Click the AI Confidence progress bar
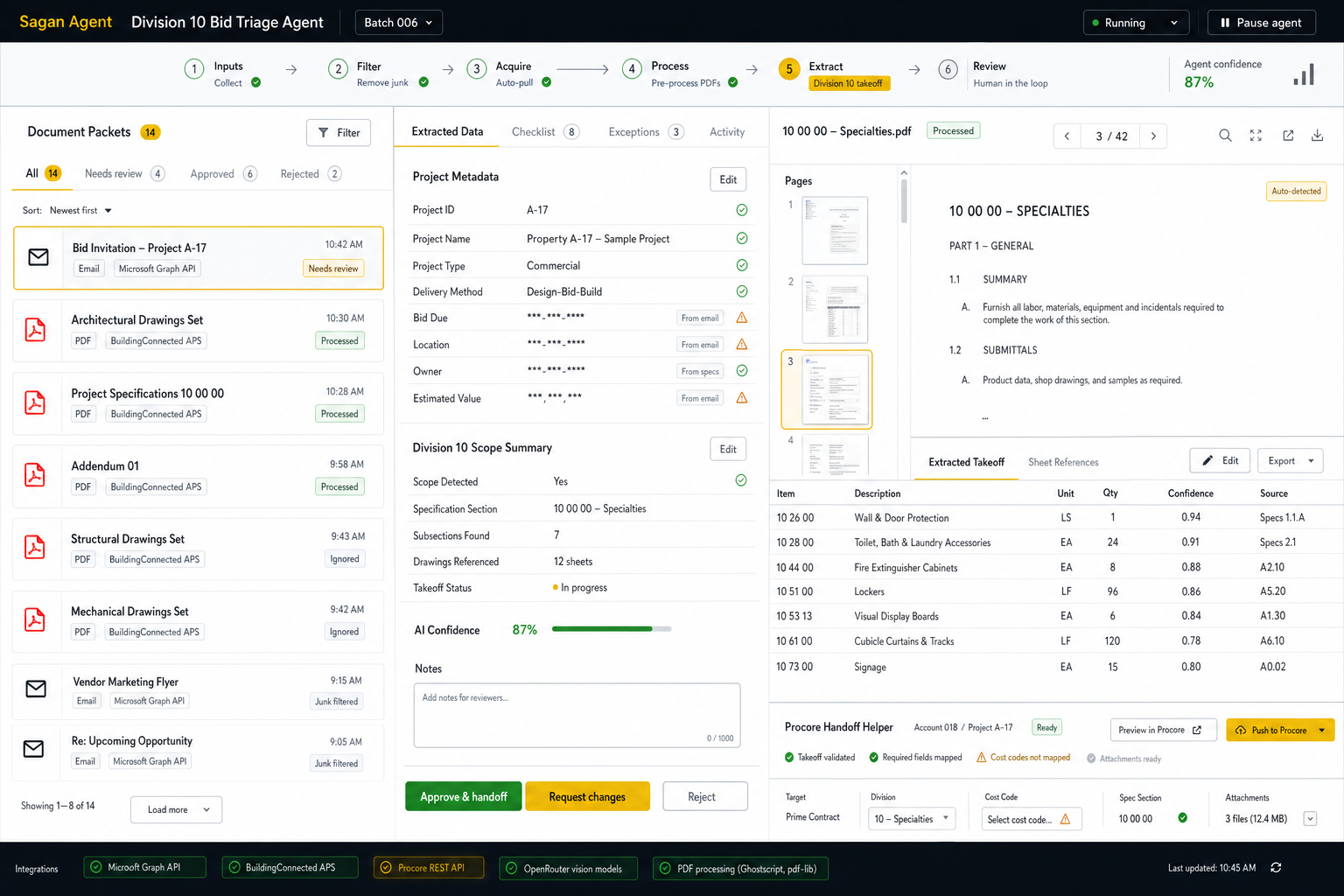This screenshot has height=896, width=1344. tap(612, 629)
